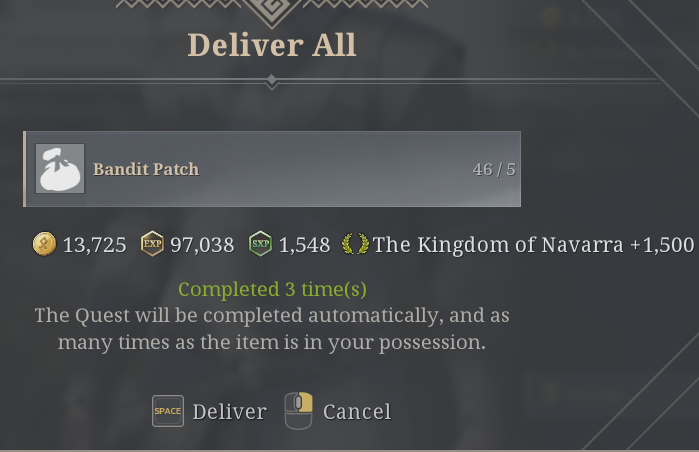
Task: Click The Kingdom of Navarra +1,500 reward
Action: (533, 245)
